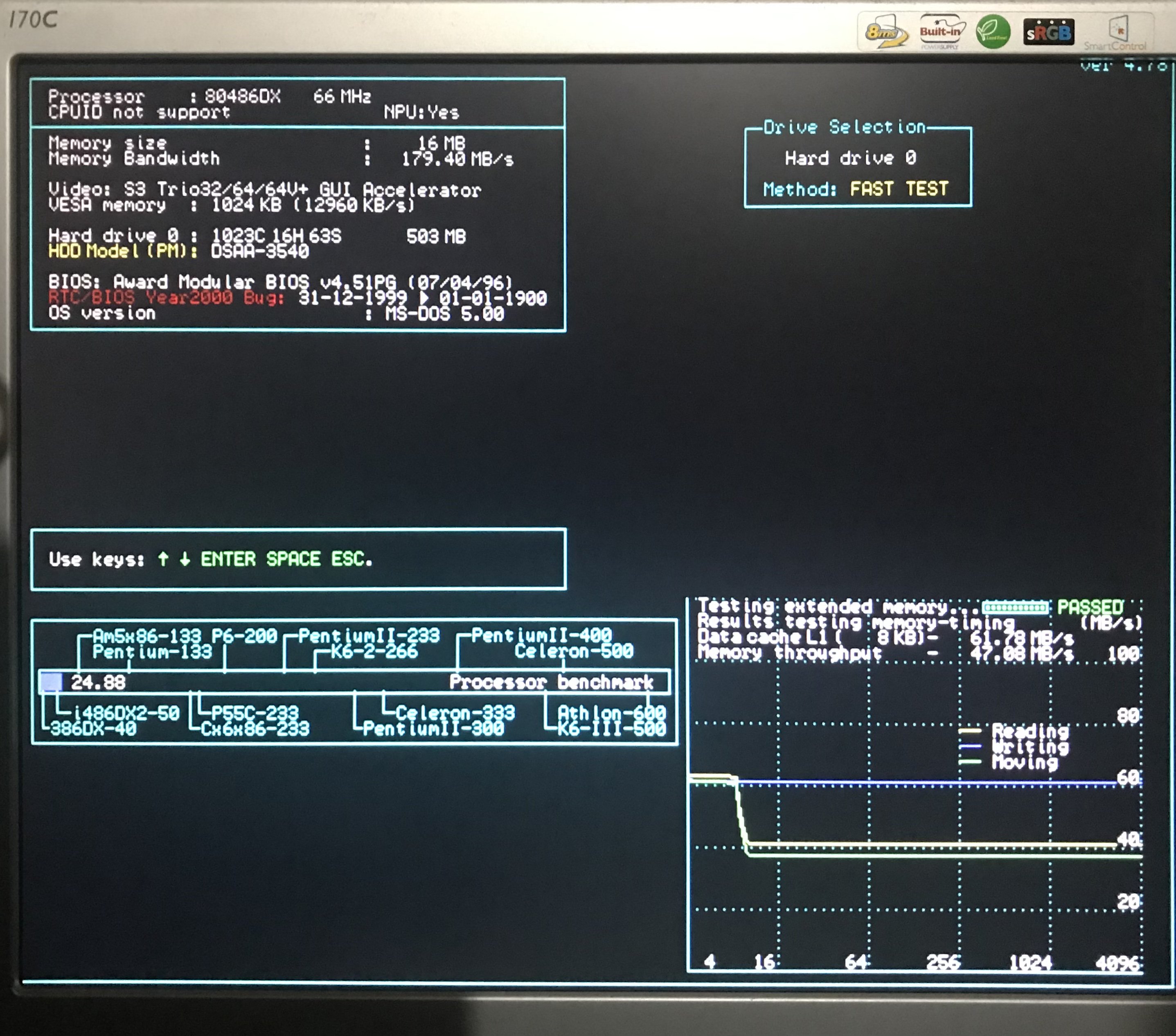Click the green ENTER key label
The width and height of the screenshot is (1176, 1036).
[228, 559]
